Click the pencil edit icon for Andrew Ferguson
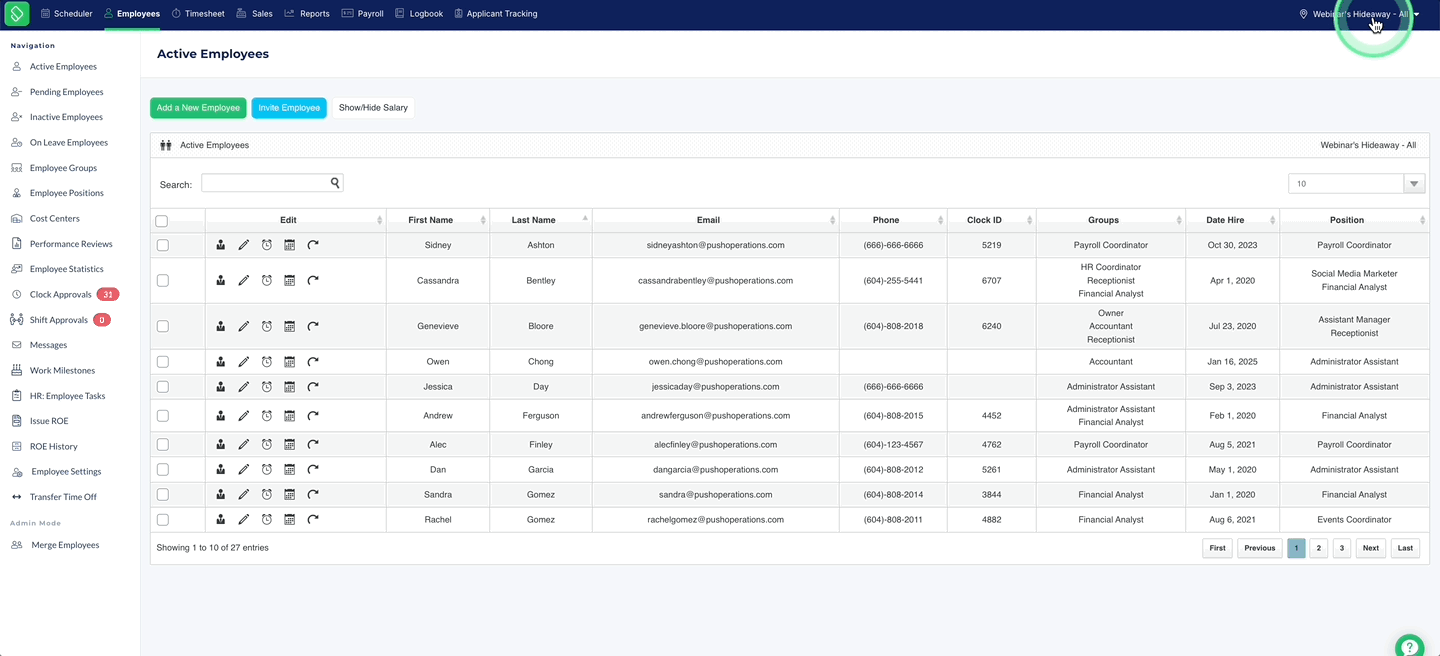The image size is (1440, 656). (244, 416)
